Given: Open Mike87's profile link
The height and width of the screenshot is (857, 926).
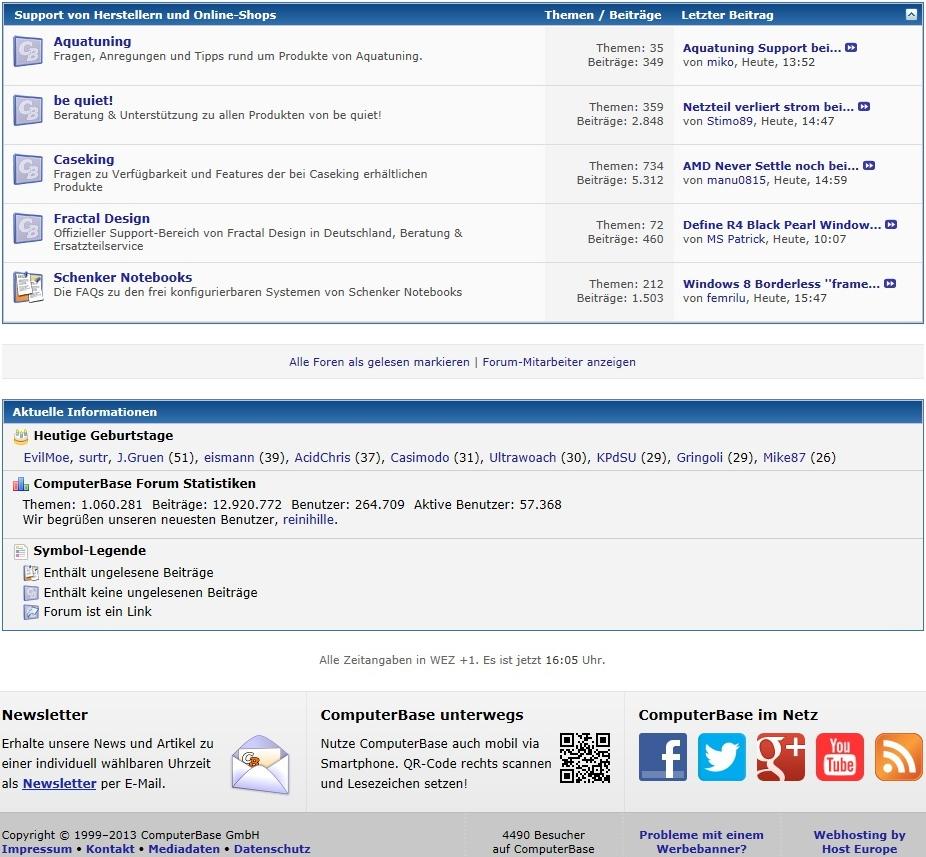Looking at the screenshot, I should (784, 458).
